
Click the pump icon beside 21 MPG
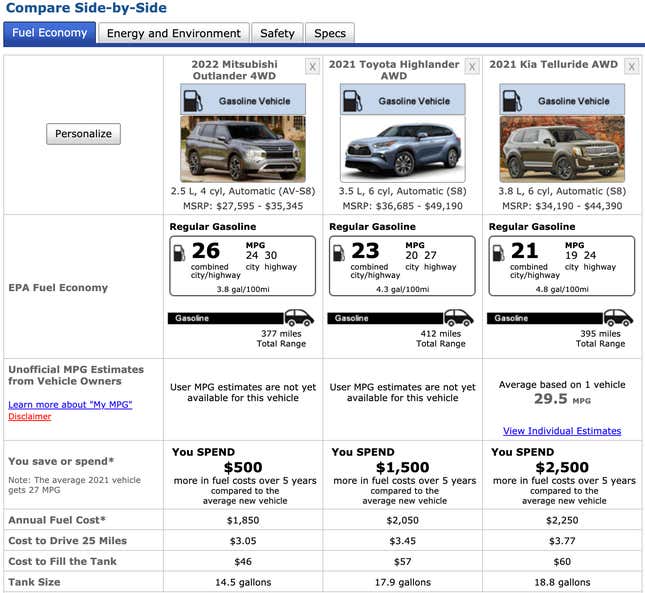499,253
